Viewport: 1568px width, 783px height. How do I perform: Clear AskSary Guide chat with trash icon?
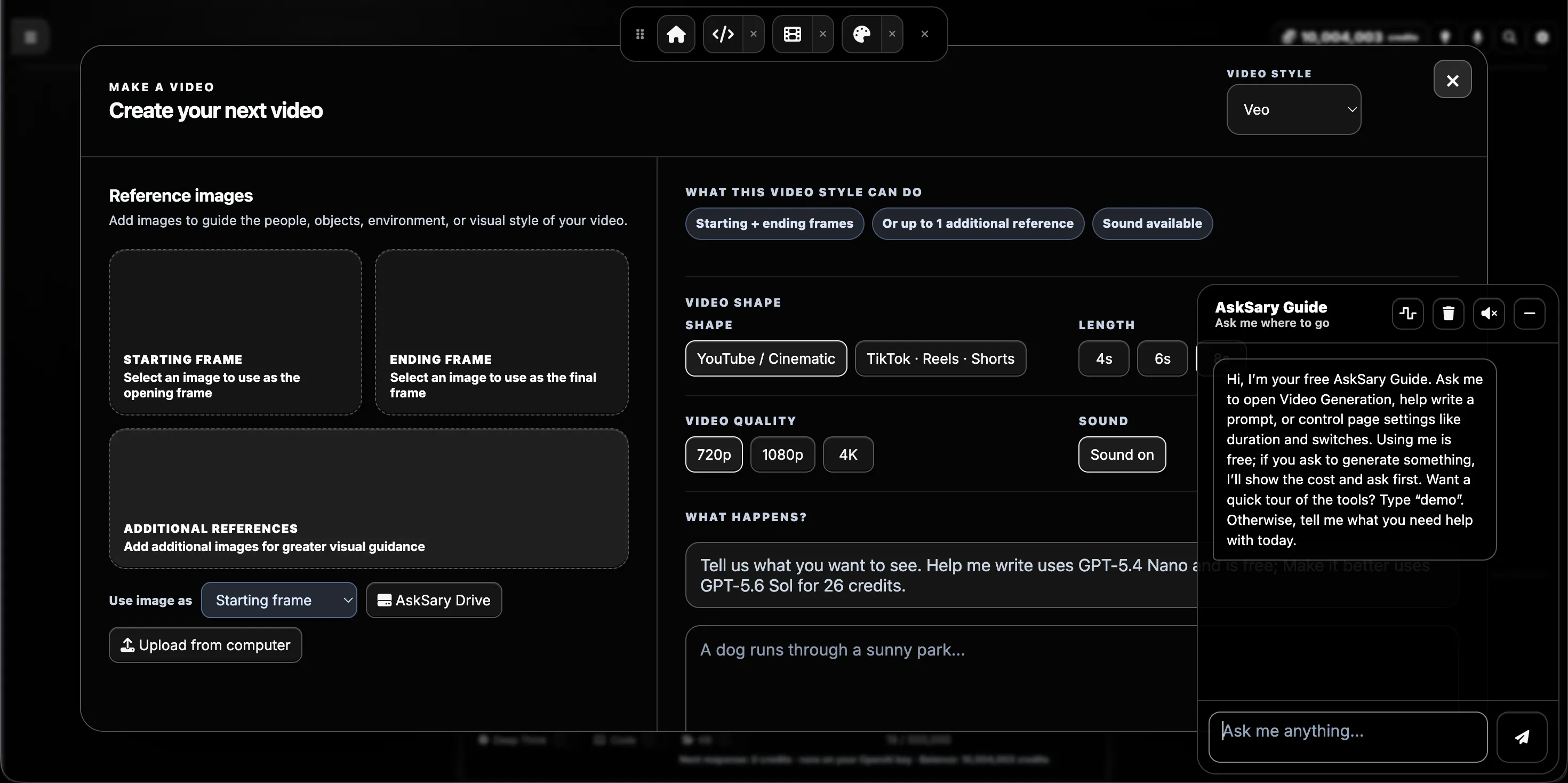coord(1448,314)
